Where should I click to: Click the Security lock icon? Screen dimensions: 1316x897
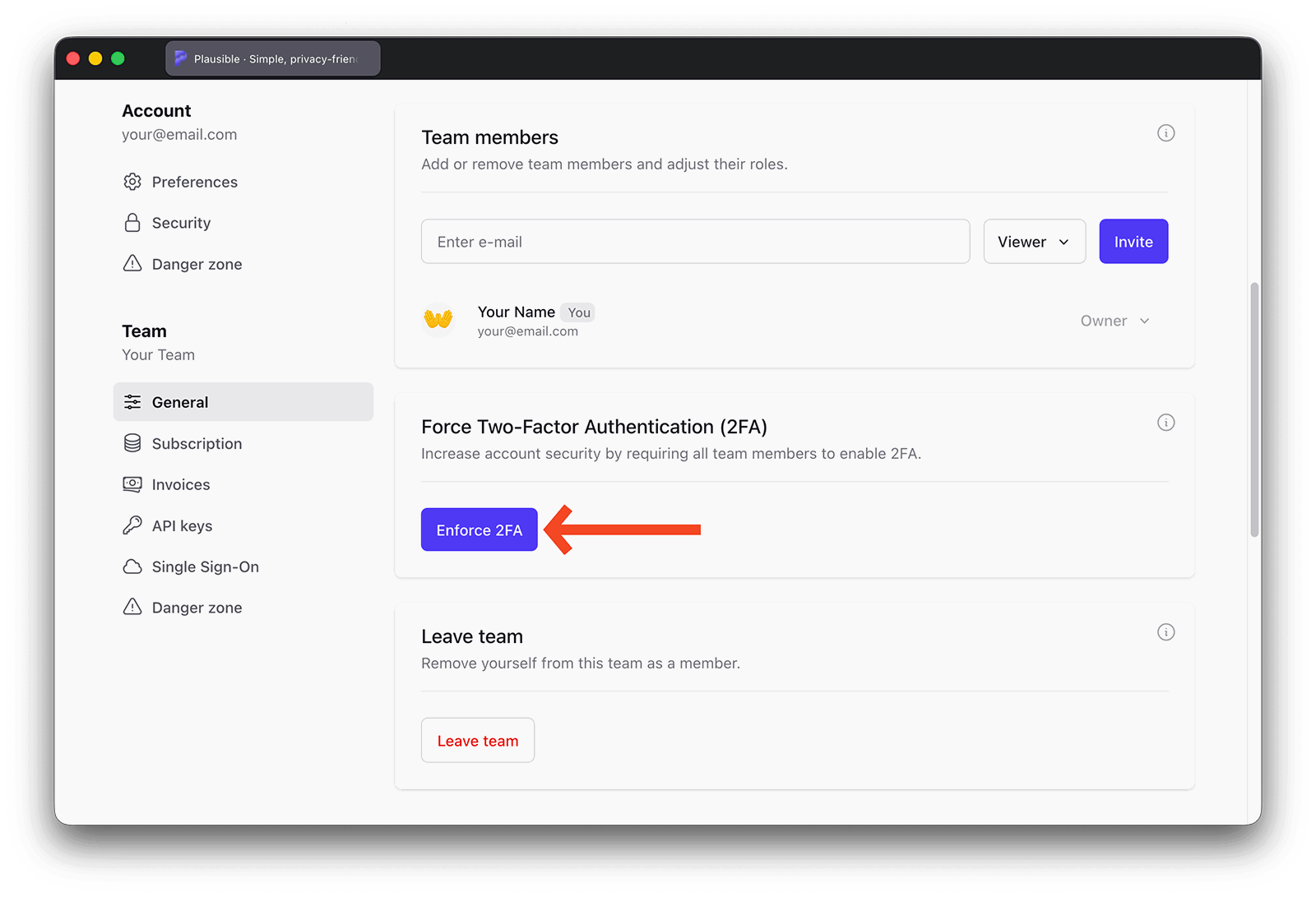click(132, 223)
